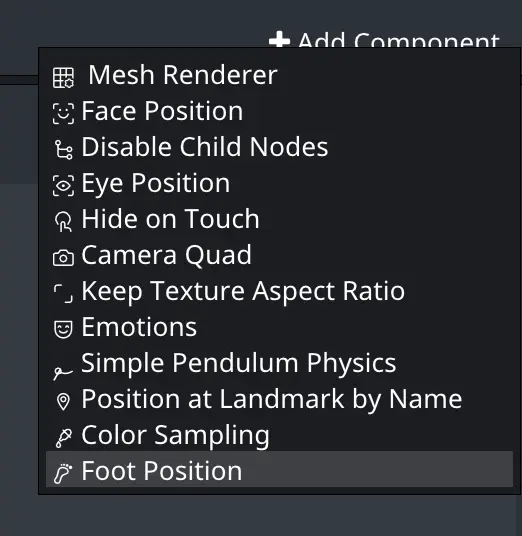Click the Hide on Touch finger icon
Image resolution: width=522 pixels, height=536 pixels.
click(63, 222)
